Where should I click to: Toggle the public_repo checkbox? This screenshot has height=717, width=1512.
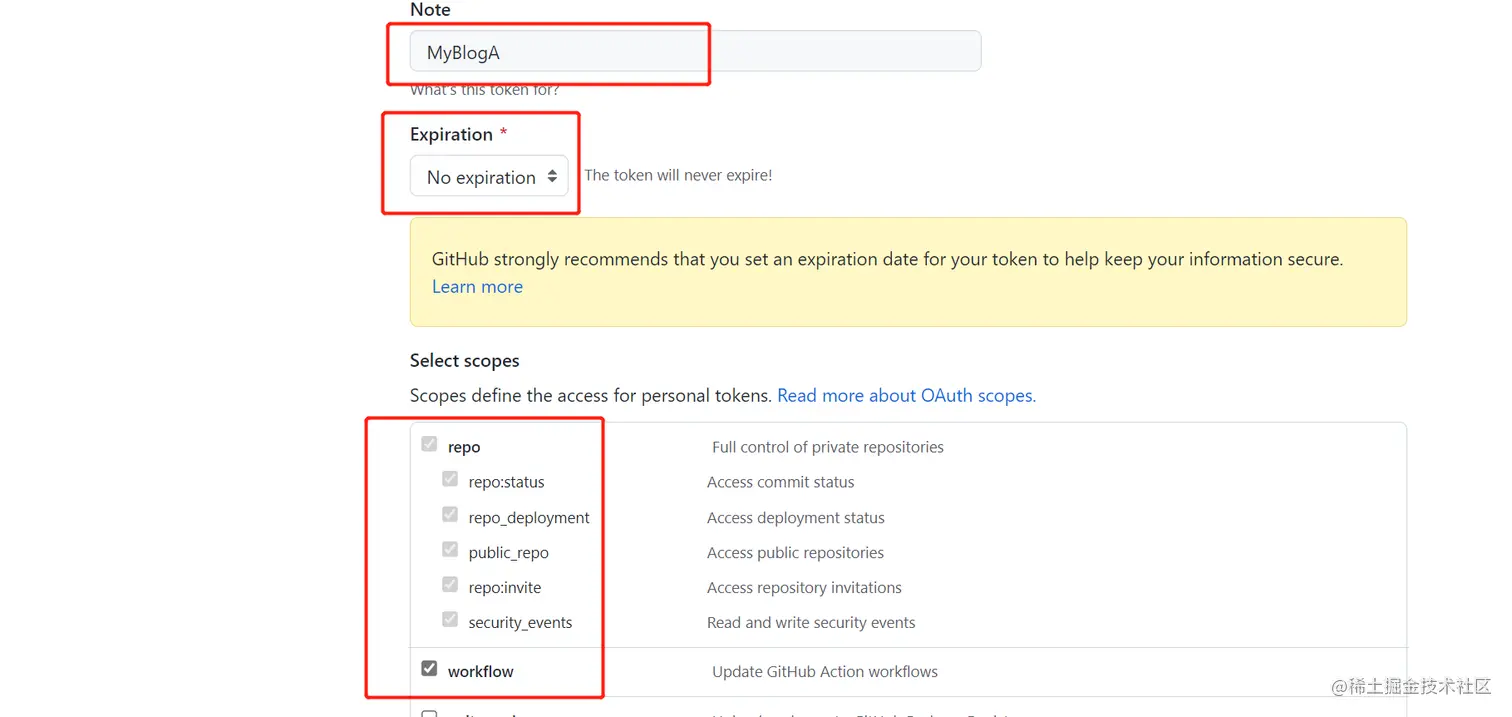point(450,550)
